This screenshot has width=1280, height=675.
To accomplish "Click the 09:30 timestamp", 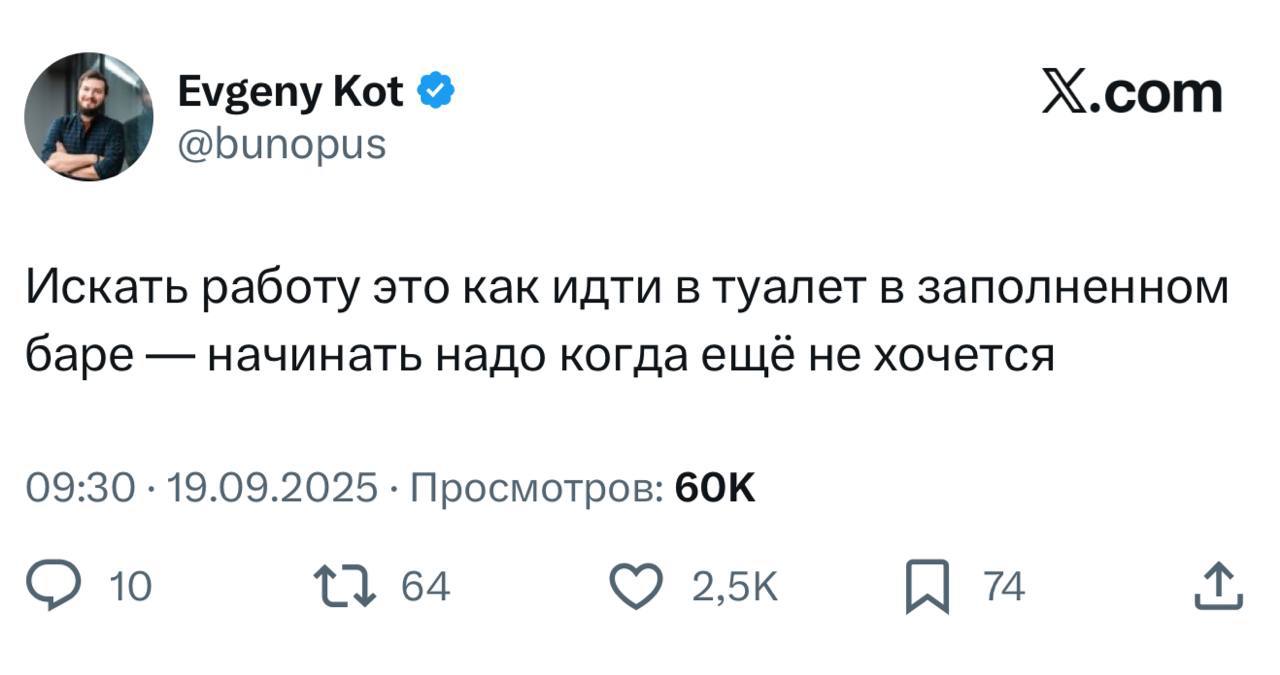I will point(80,489).
